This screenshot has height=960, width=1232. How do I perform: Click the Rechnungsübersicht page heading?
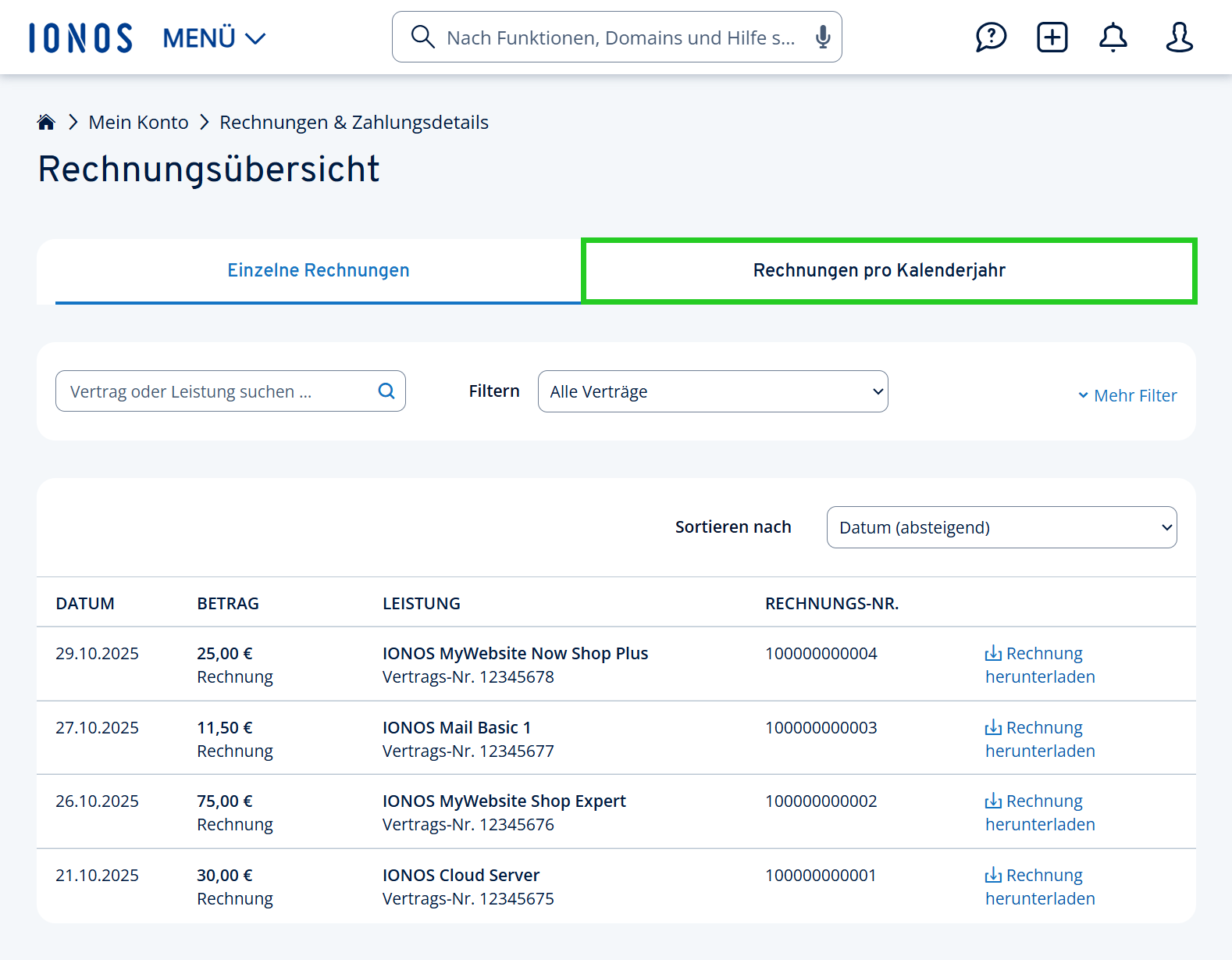tap(208, 169)
